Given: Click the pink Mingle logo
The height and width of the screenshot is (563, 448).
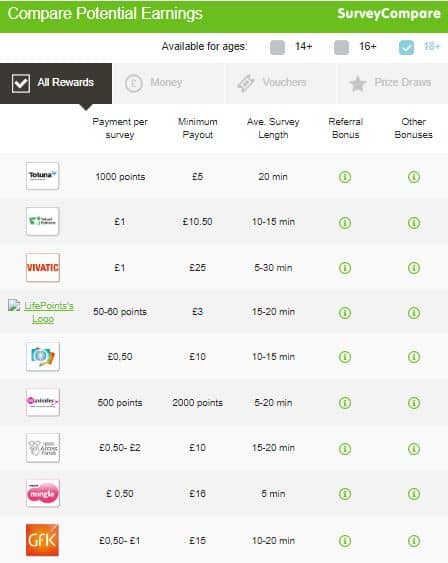Looking at the screenshot, I should tap(42, 494).
